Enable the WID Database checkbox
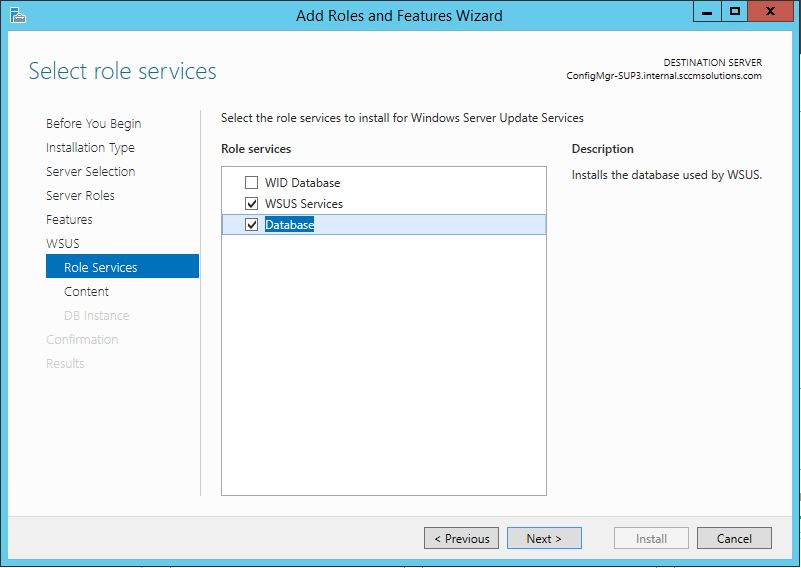The image size is (801, 568). (251, 183)
